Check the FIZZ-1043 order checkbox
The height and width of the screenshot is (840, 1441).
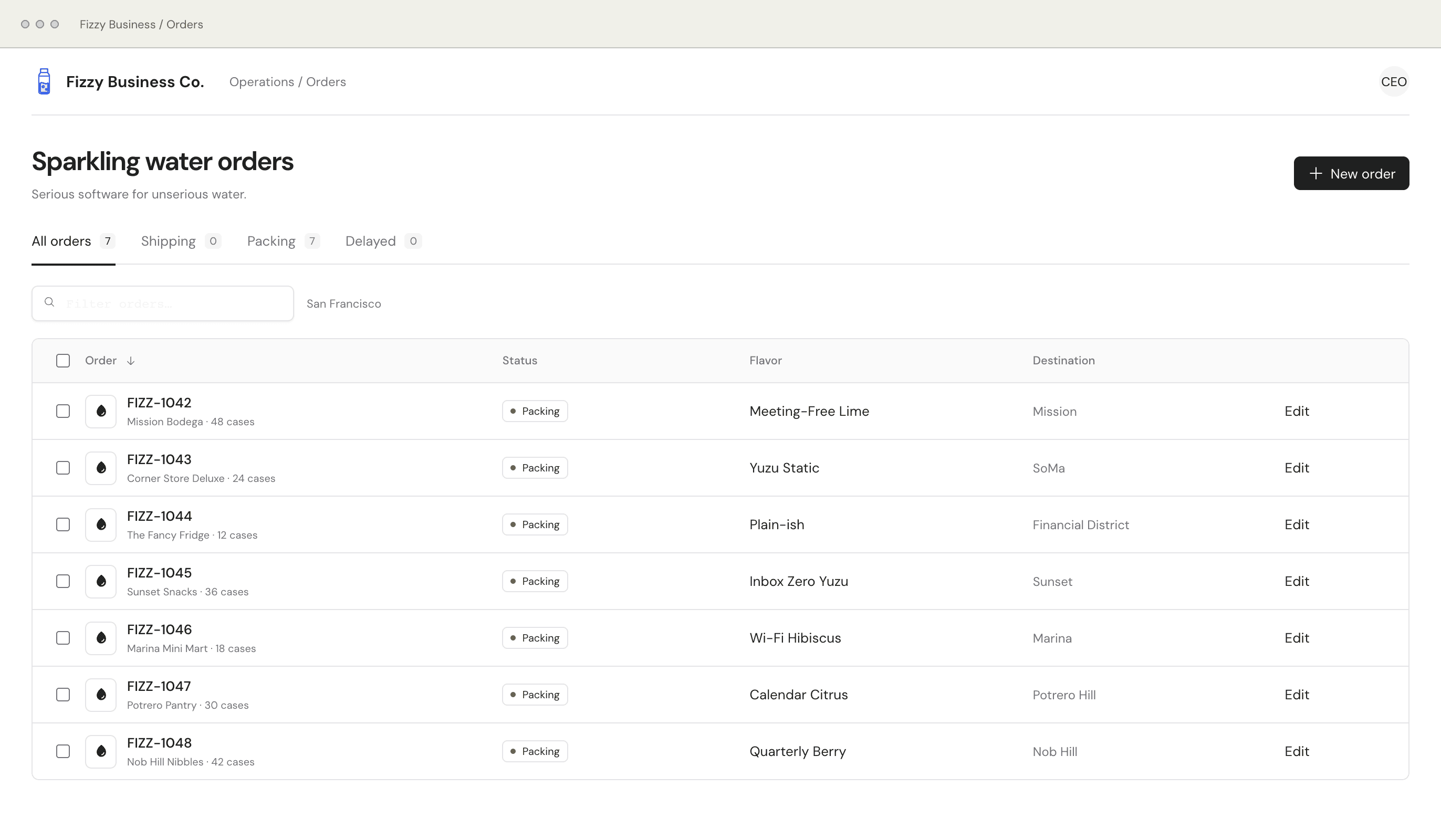(x=63, y=468)
